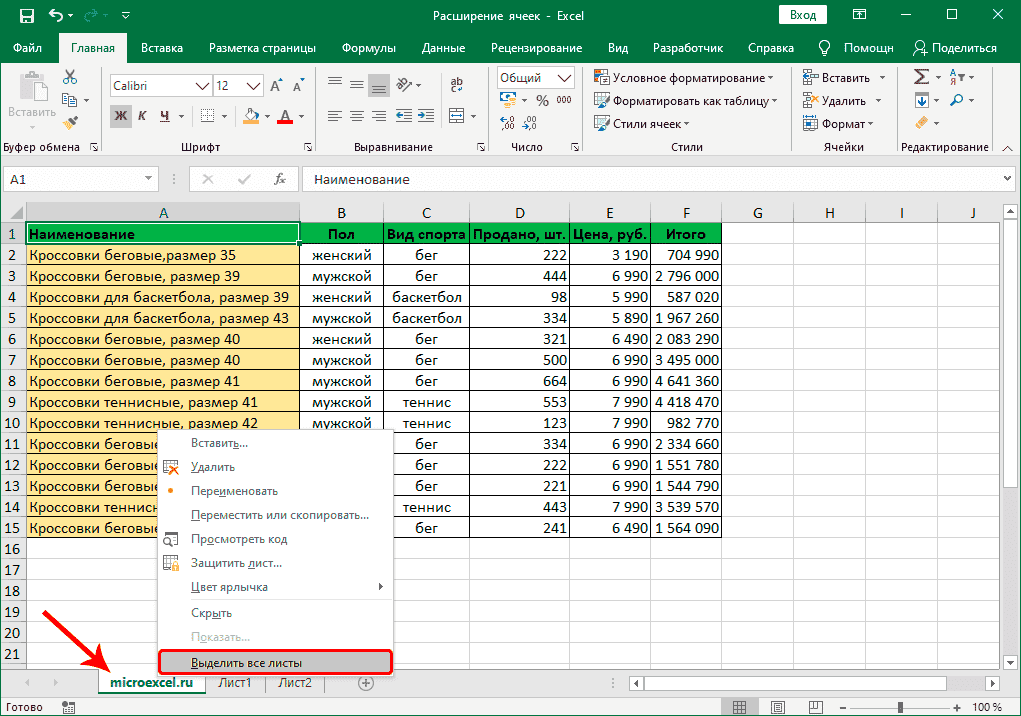1021x716 pixels.
Task: Toggle wrap text in the Alignment group
Action: click(x=456, y=83)
